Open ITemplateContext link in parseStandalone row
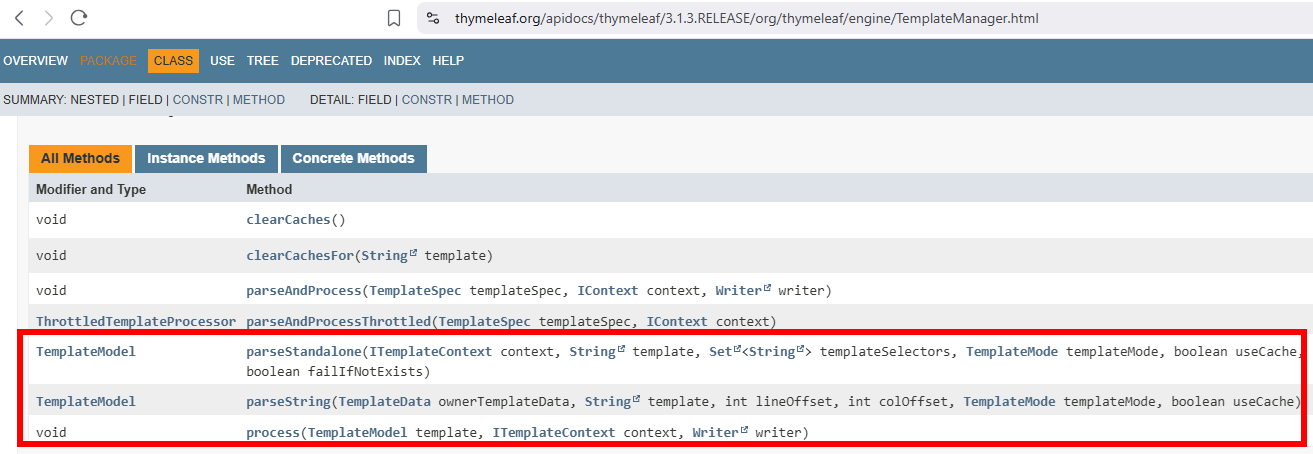 pos(431,351)
